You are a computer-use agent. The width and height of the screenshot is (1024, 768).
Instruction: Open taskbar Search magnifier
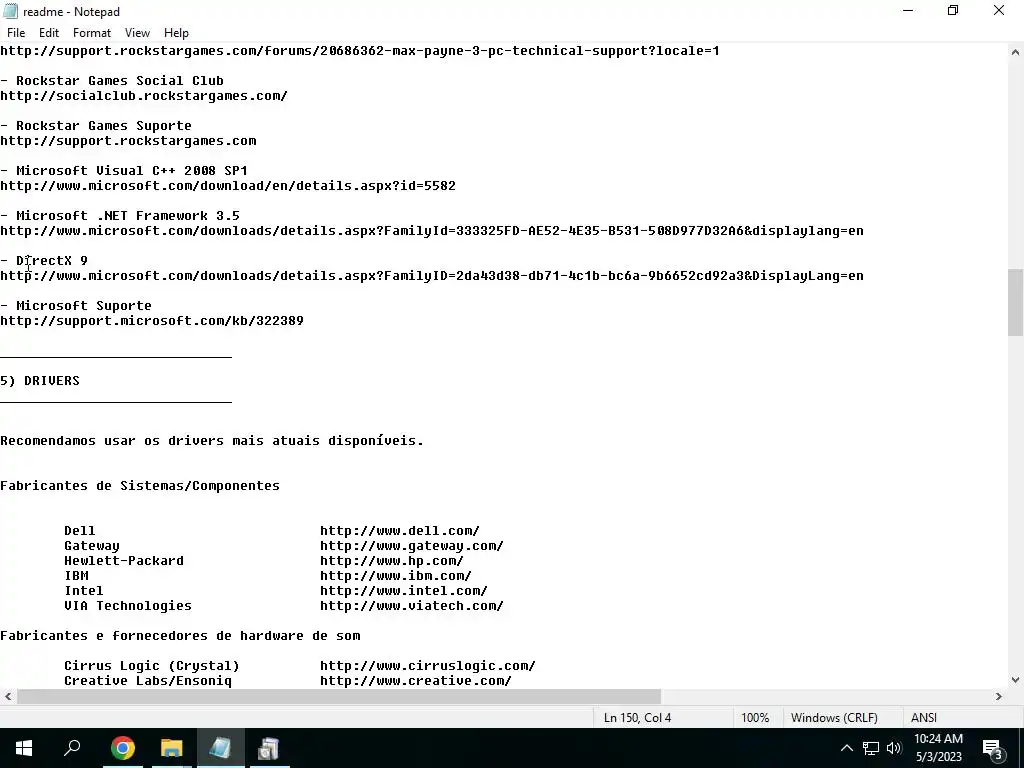coord(72,748)
